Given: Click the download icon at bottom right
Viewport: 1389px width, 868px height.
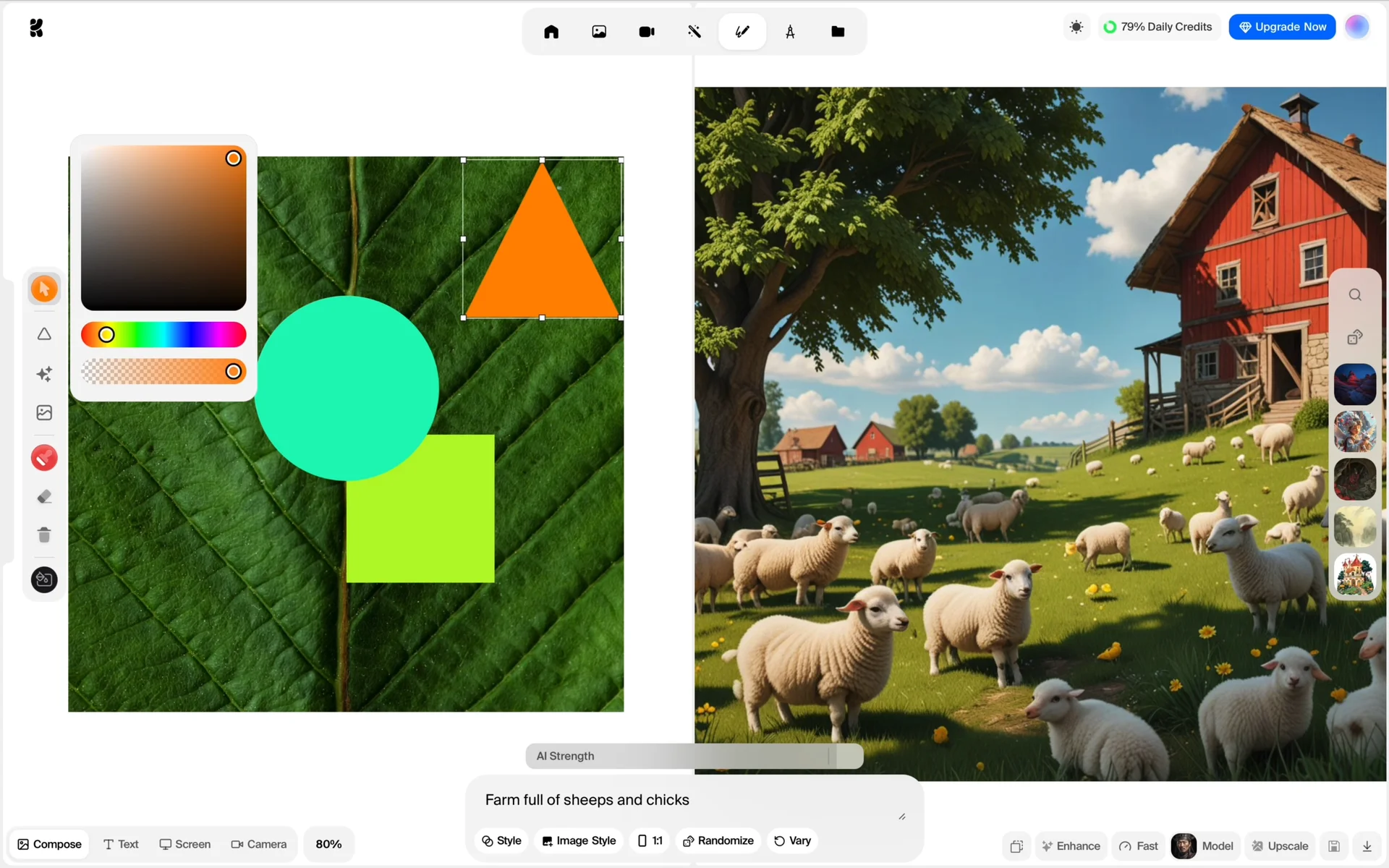Looking at the screenshot, I should point(1367,846).
